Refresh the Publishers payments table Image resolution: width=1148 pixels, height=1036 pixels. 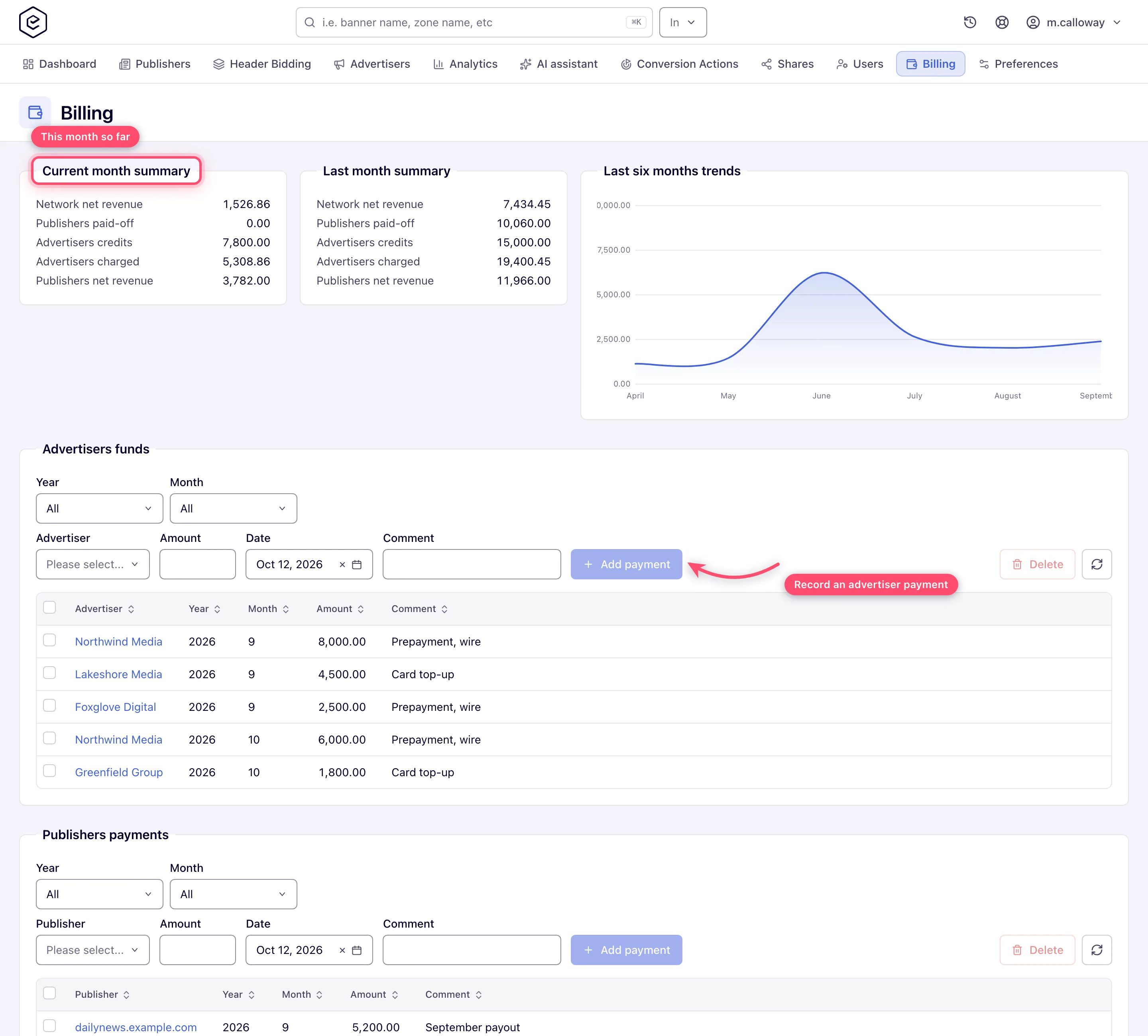(x=1097, y=950)
